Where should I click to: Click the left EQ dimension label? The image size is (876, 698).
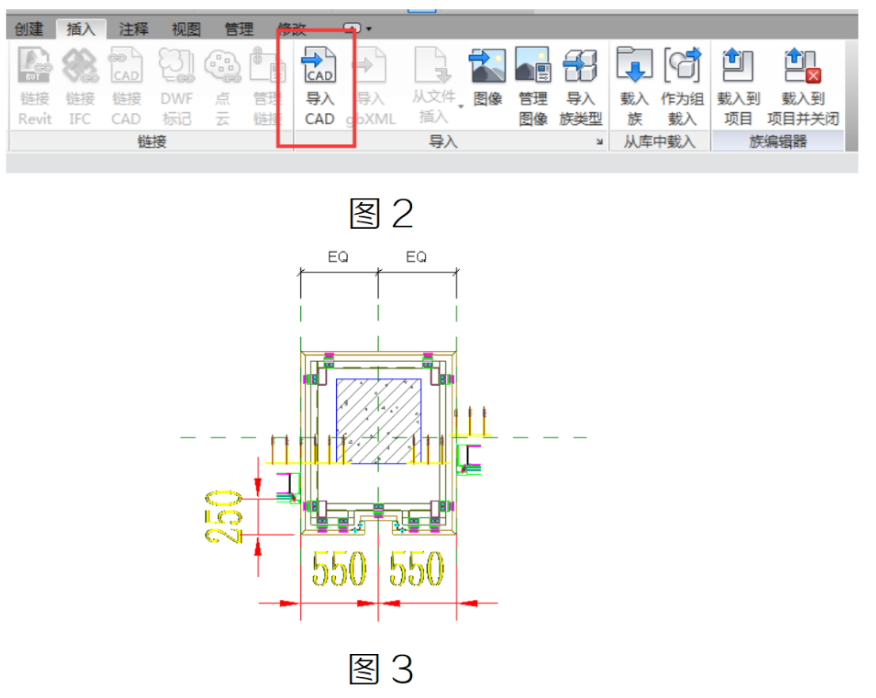click(338, 257)
